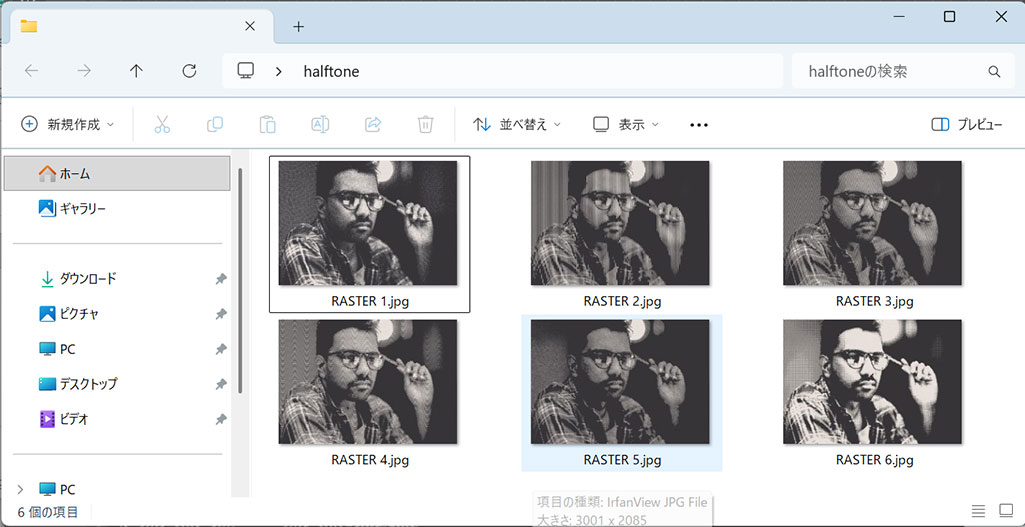The image size is (1025, 527).
Task: Select the RASTER 4.jpg thumbnail
Action: 368,381
